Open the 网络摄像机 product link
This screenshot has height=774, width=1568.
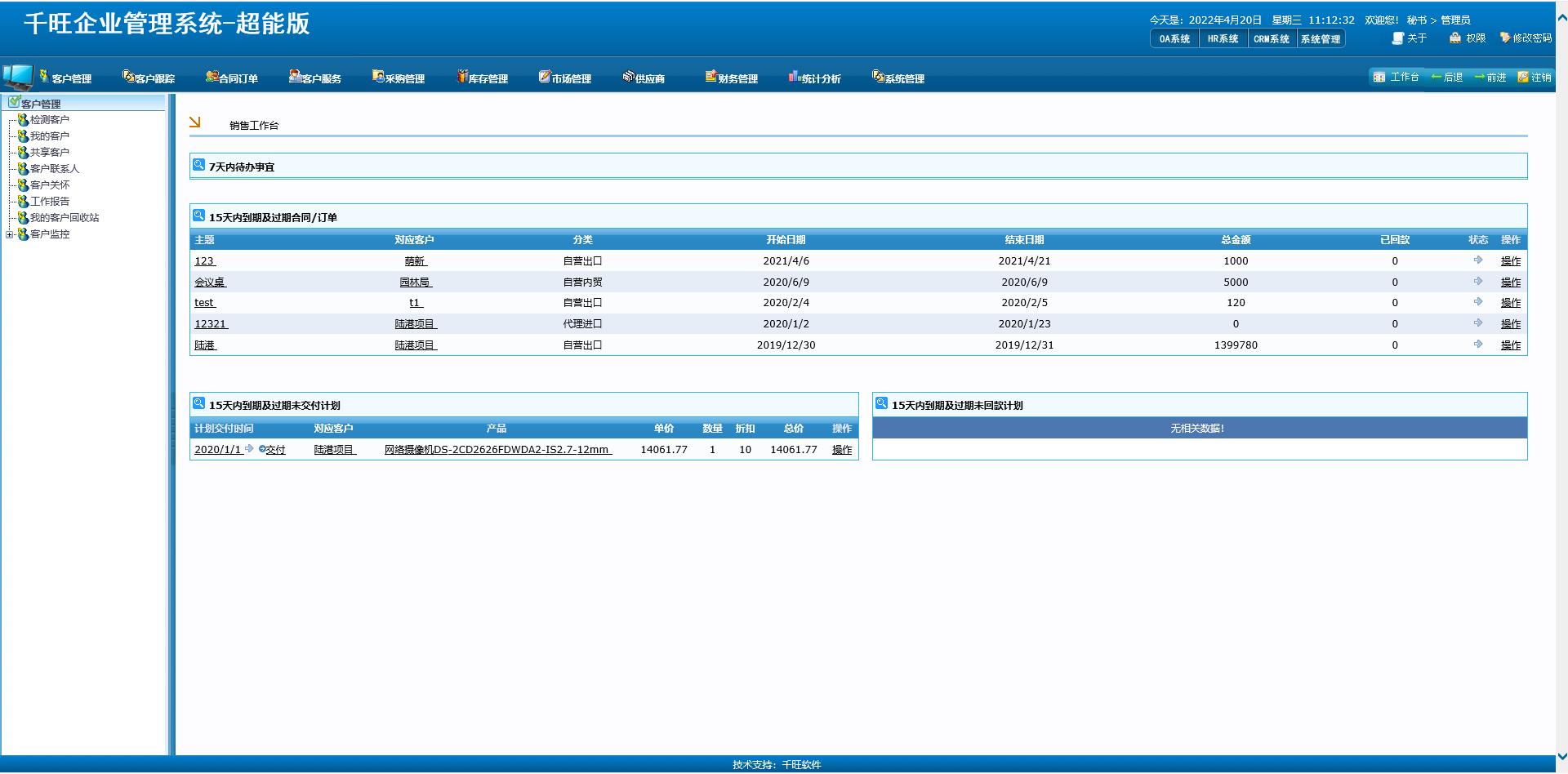click(x=497, y=450)
